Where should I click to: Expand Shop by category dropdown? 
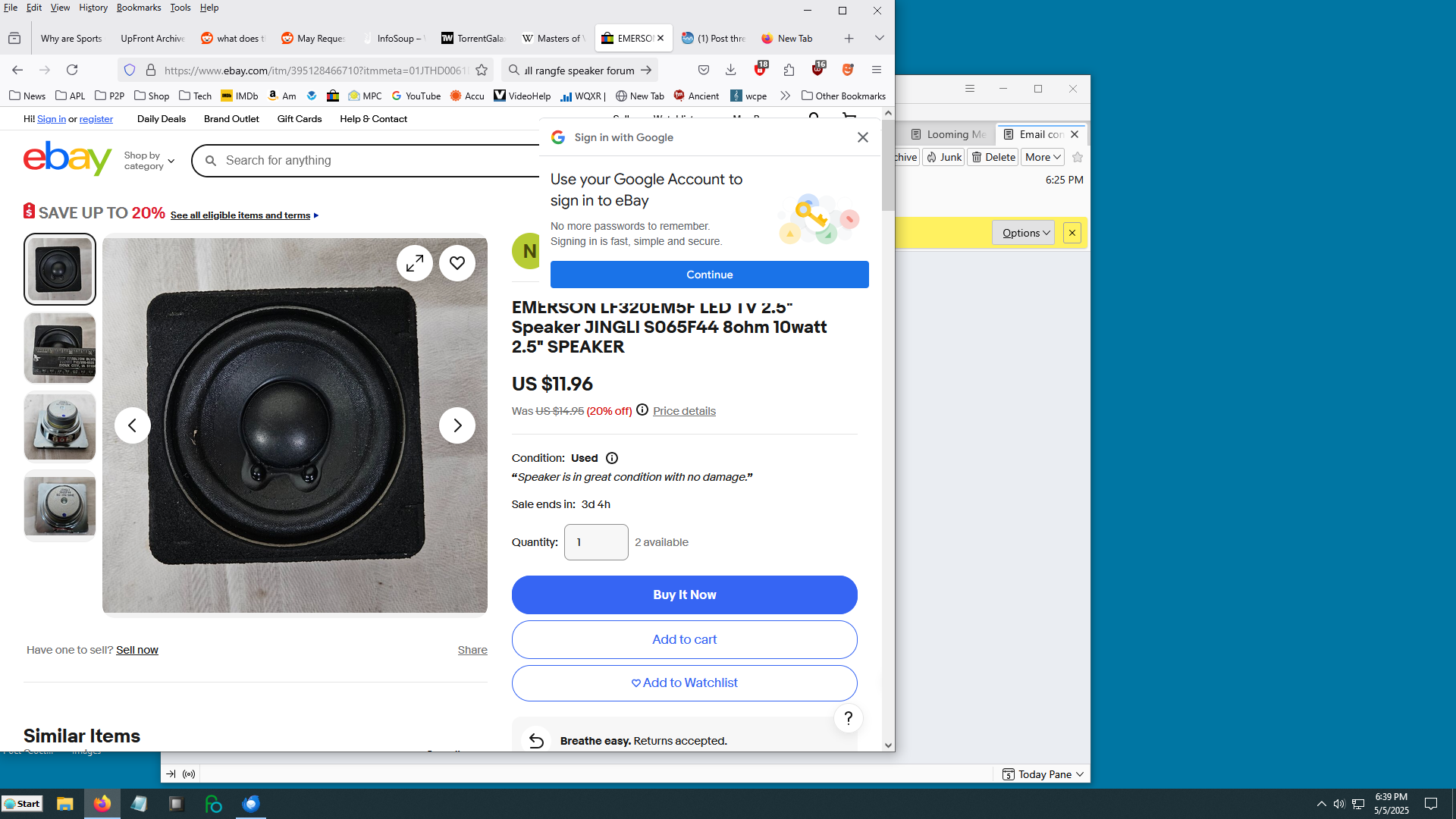coord(149,161)
